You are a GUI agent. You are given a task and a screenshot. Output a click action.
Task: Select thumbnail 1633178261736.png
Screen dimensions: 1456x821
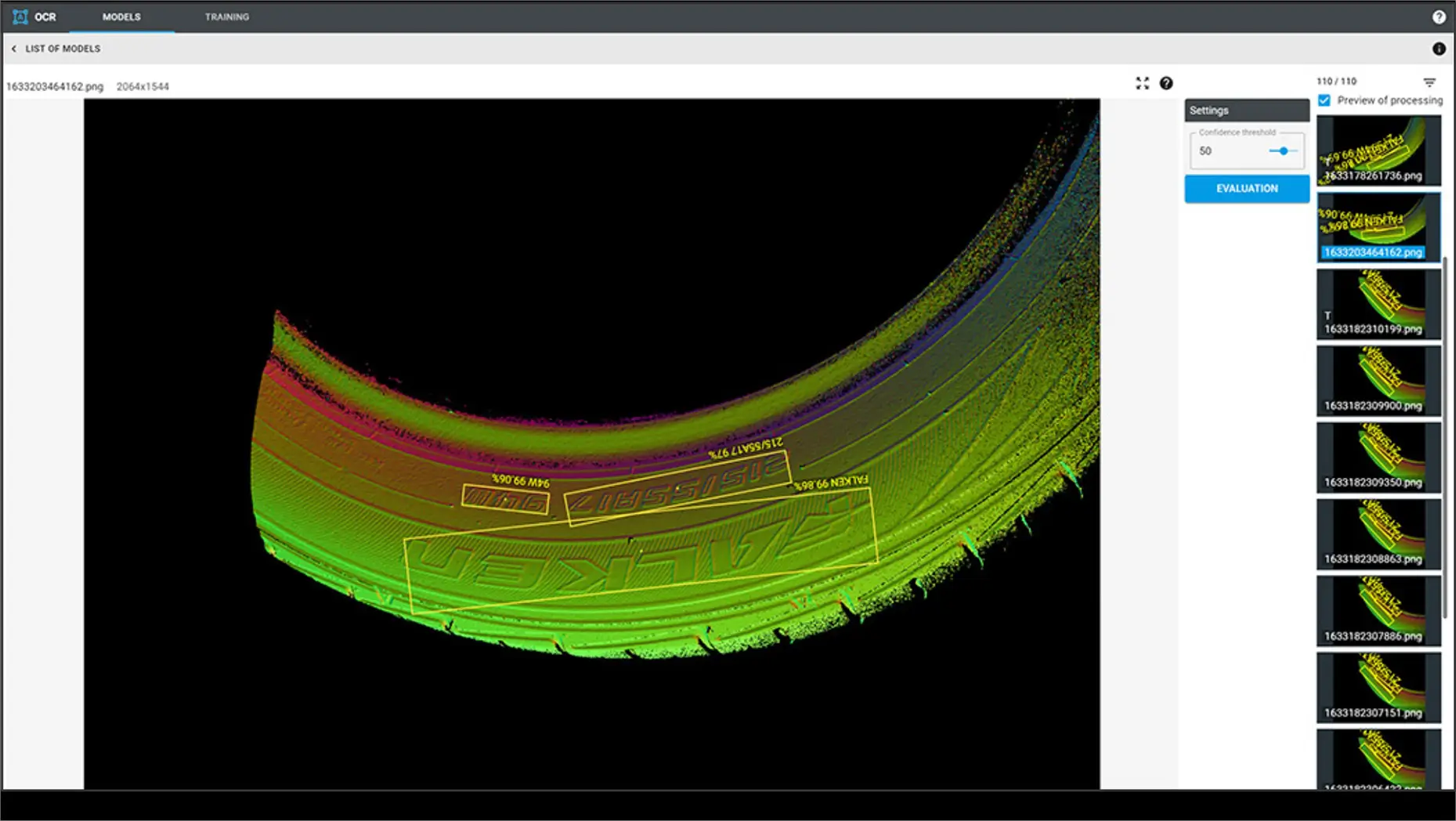coord(1378,150)
